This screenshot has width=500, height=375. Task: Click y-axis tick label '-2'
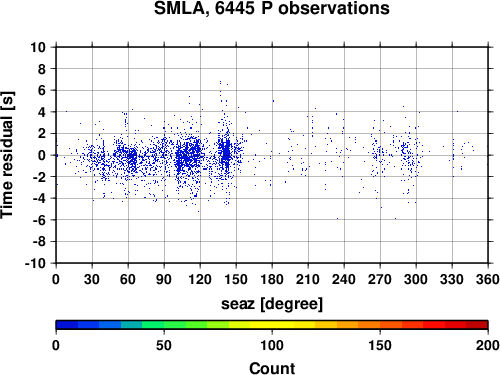point(39,177)
